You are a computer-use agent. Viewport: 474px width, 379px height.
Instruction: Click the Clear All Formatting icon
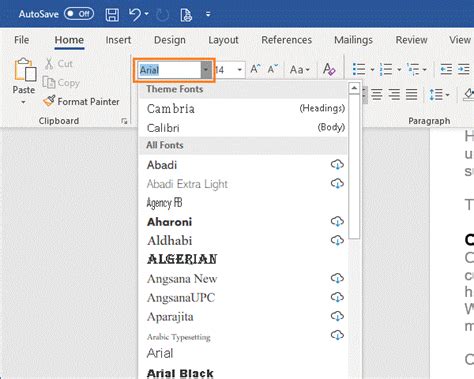(x=329, y=69)
